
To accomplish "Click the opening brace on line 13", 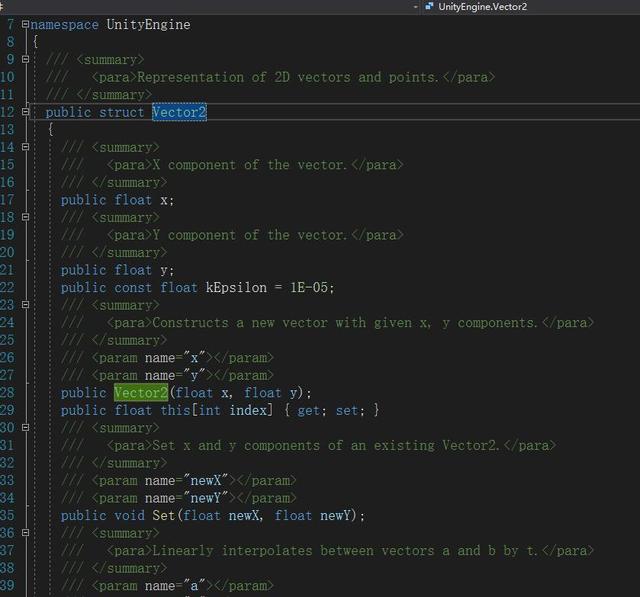I will point(51,129).
